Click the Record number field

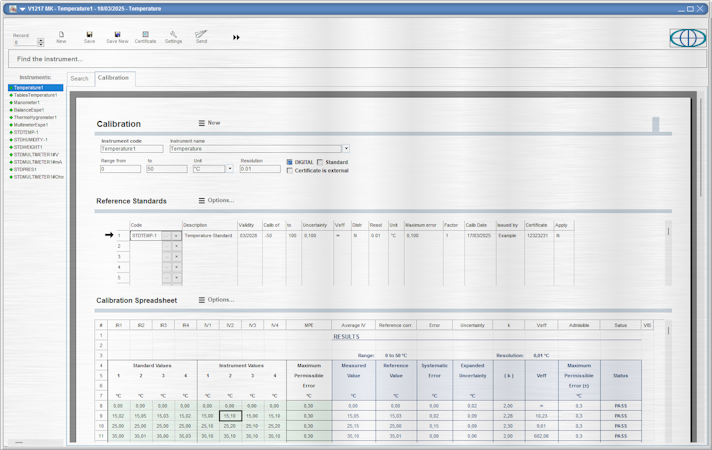[x=25, y=43]
